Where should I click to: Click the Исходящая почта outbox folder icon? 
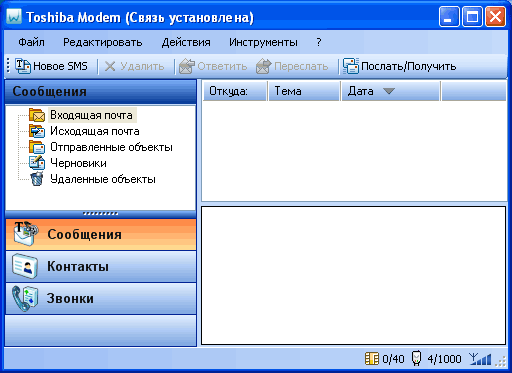37,131
